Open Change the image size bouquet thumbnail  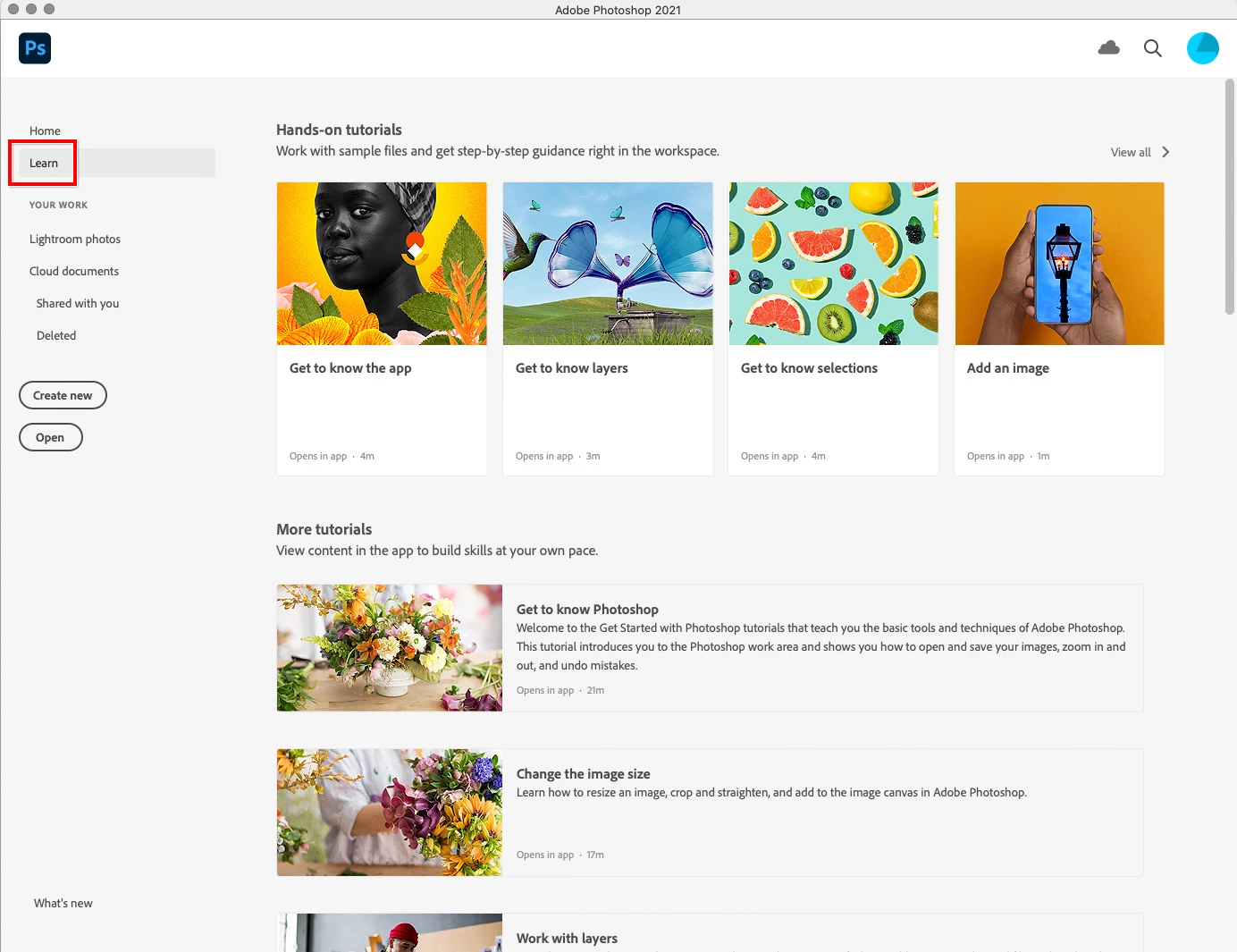[x=390, y=813]
